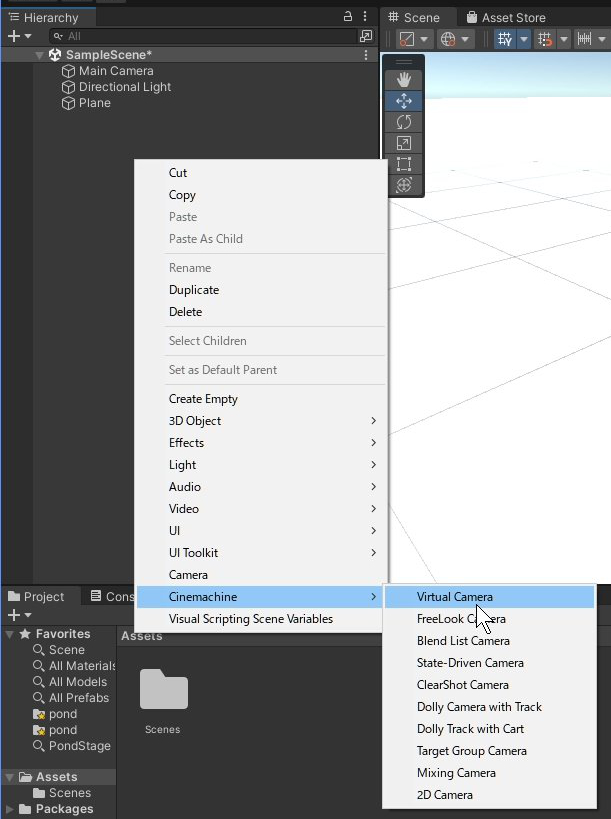Collapse the Favorites tree arrow
The height and width of the screenshot is (819, 611).
9,634
